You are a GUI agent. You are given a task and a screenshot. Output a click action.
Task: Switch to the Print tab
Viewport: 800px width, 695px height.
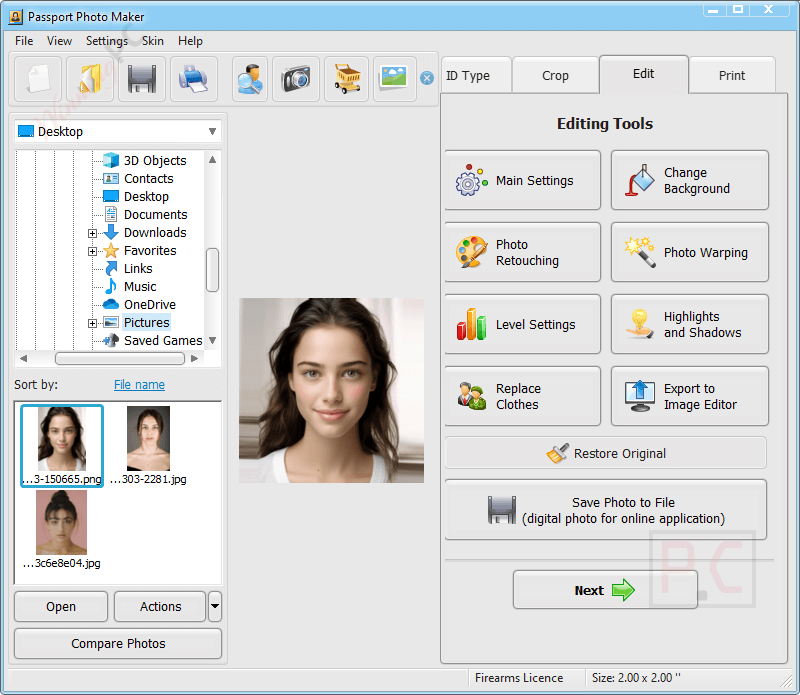coord(732,76)
